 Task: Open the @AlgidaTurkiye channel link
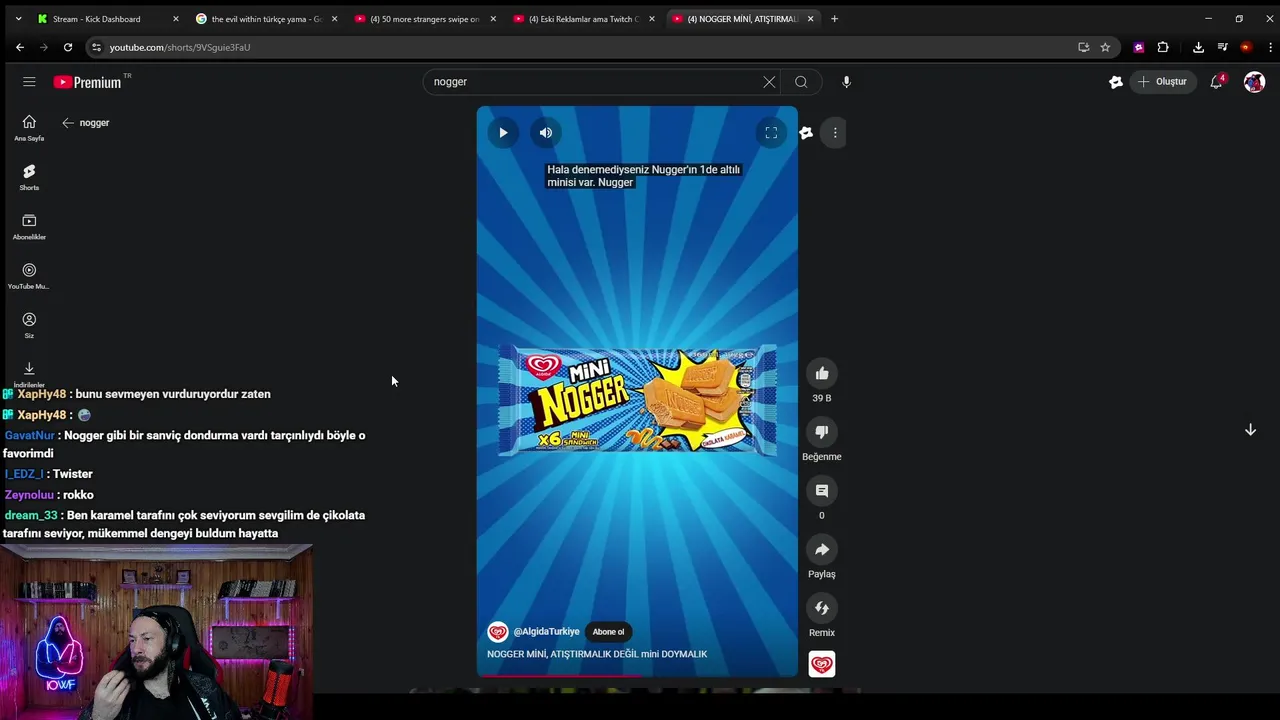pos(546,632)
